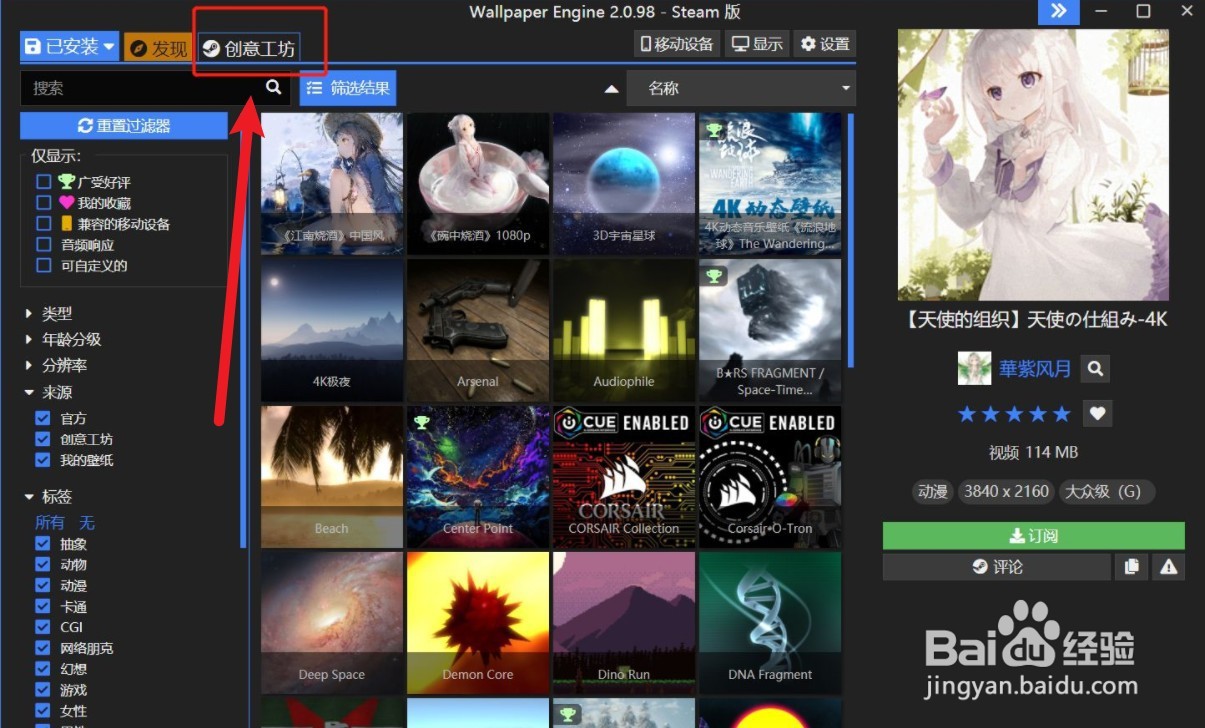Select the Deep Space wallpaper
Screen dimensions: 1205x728
tap(332, 623)
